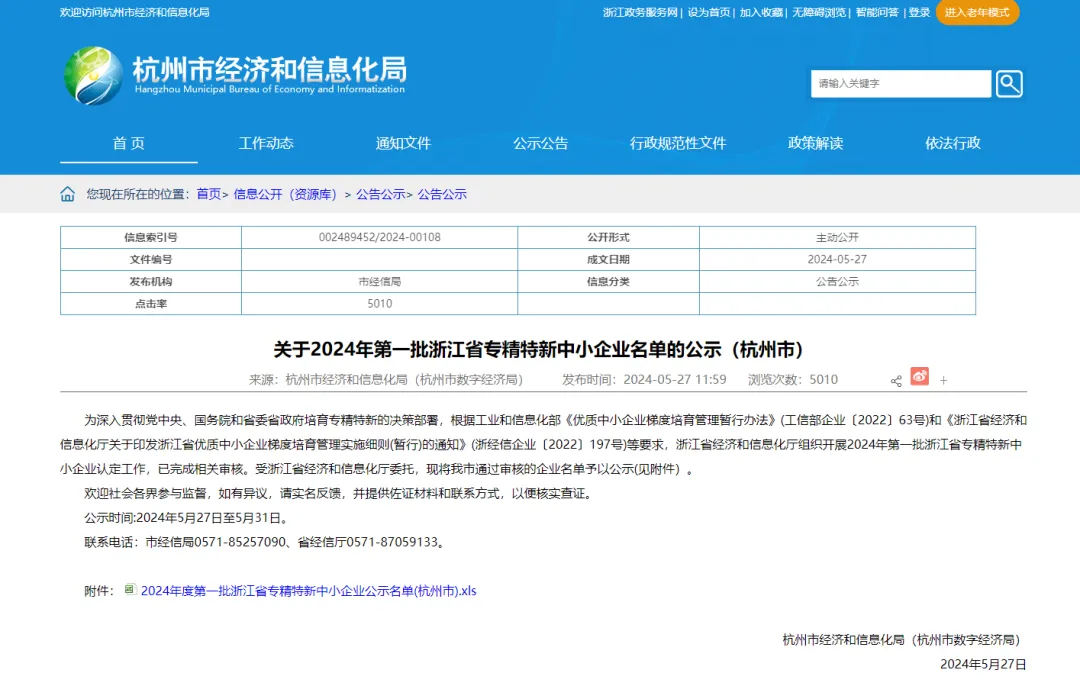Open 通知文件 navigation tab
The height and width of the screenshot is (686, 1080).
tap(403, 143)
